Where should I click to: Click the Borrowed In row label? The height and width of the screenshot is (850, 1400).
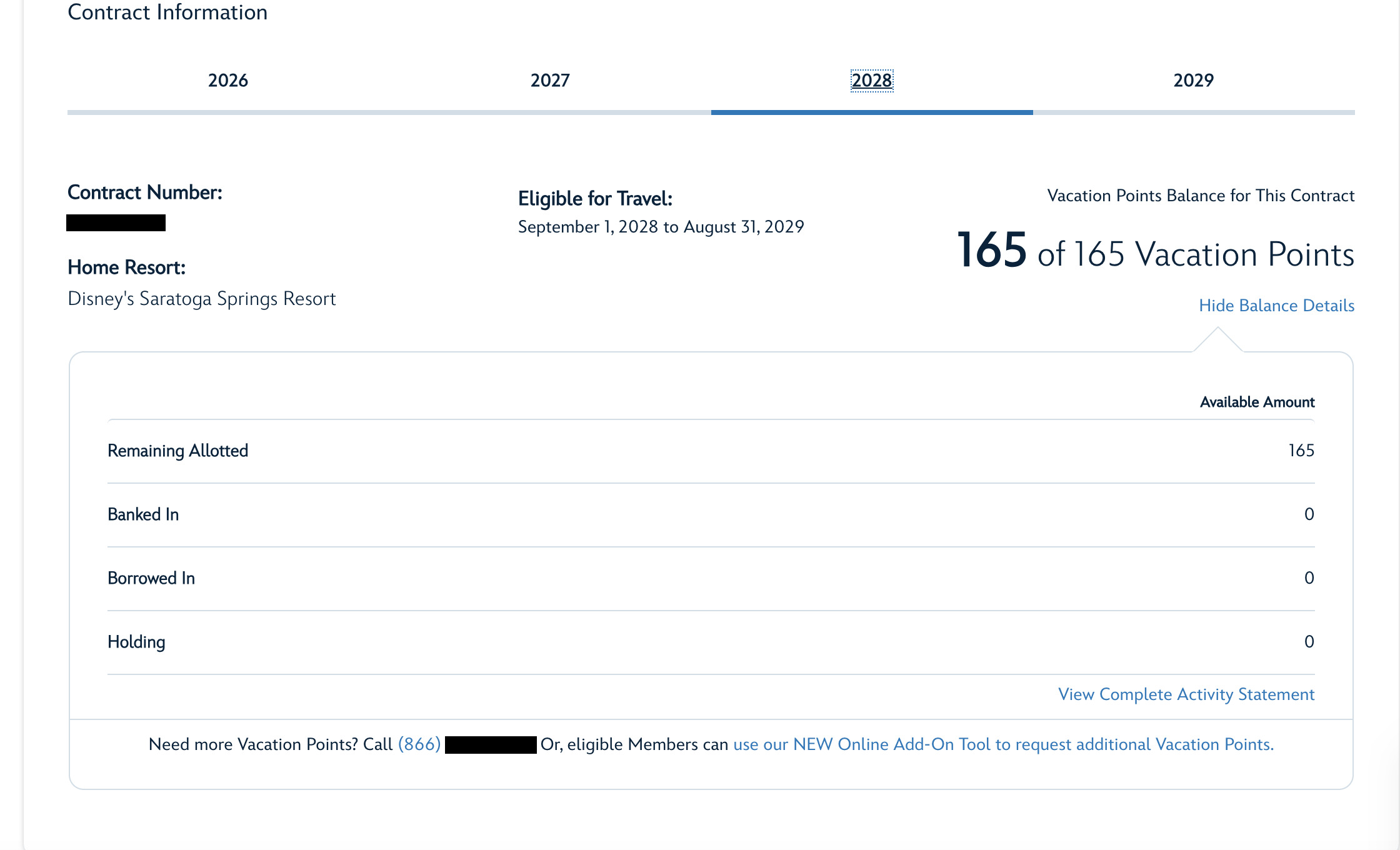(x=151, y=578)
